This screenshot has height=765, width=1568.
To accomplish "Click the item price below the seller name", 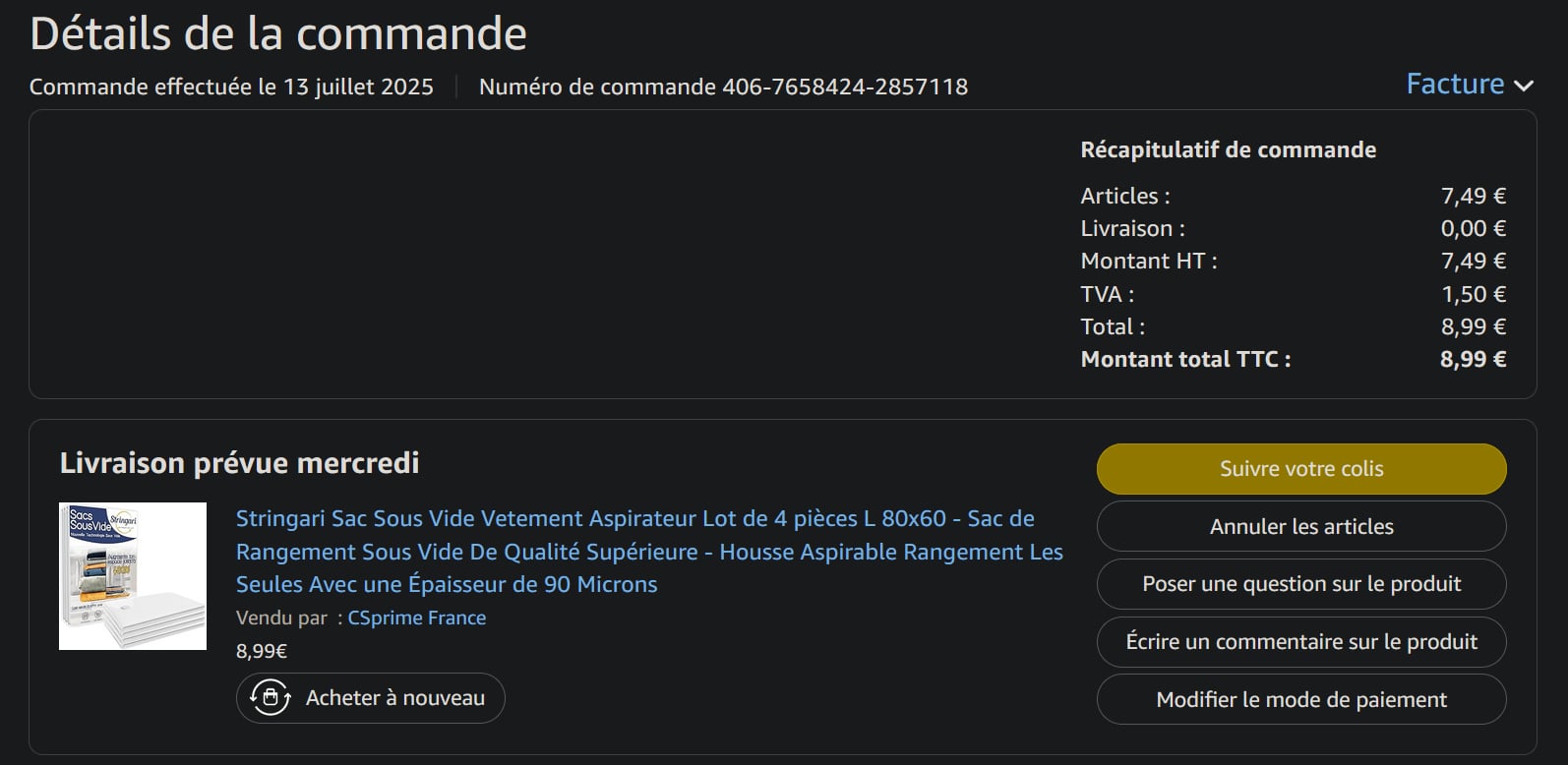I will pyautogui.click(x=262, y=651).
